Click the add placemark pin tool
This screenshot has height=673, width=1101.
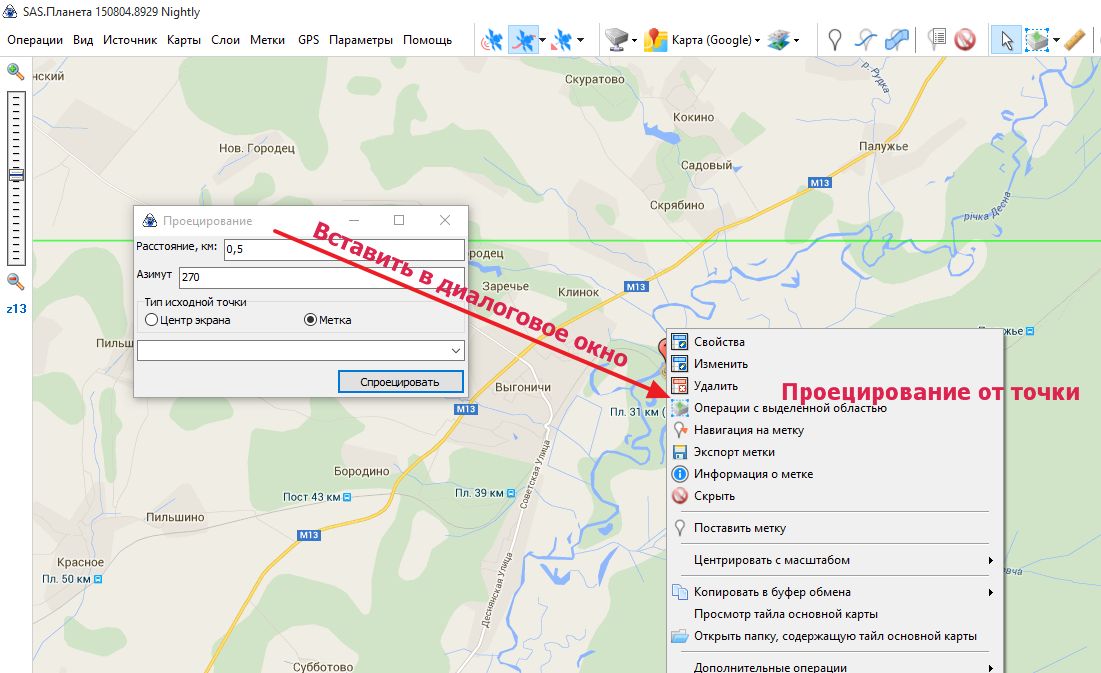pyautogui.click(x=835, y=40)
